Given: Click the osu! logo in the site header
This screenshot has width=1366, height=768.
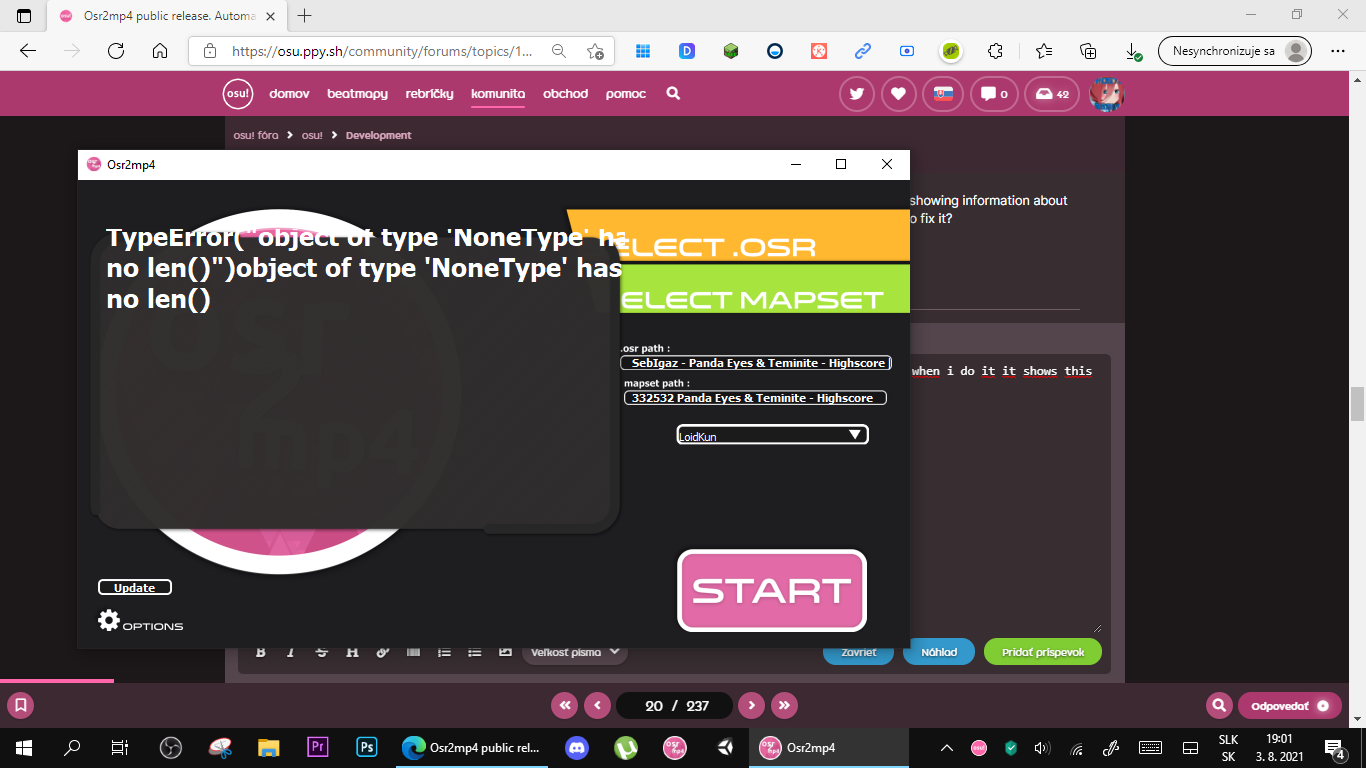Looking at the screenshot, I should [238, 94].
